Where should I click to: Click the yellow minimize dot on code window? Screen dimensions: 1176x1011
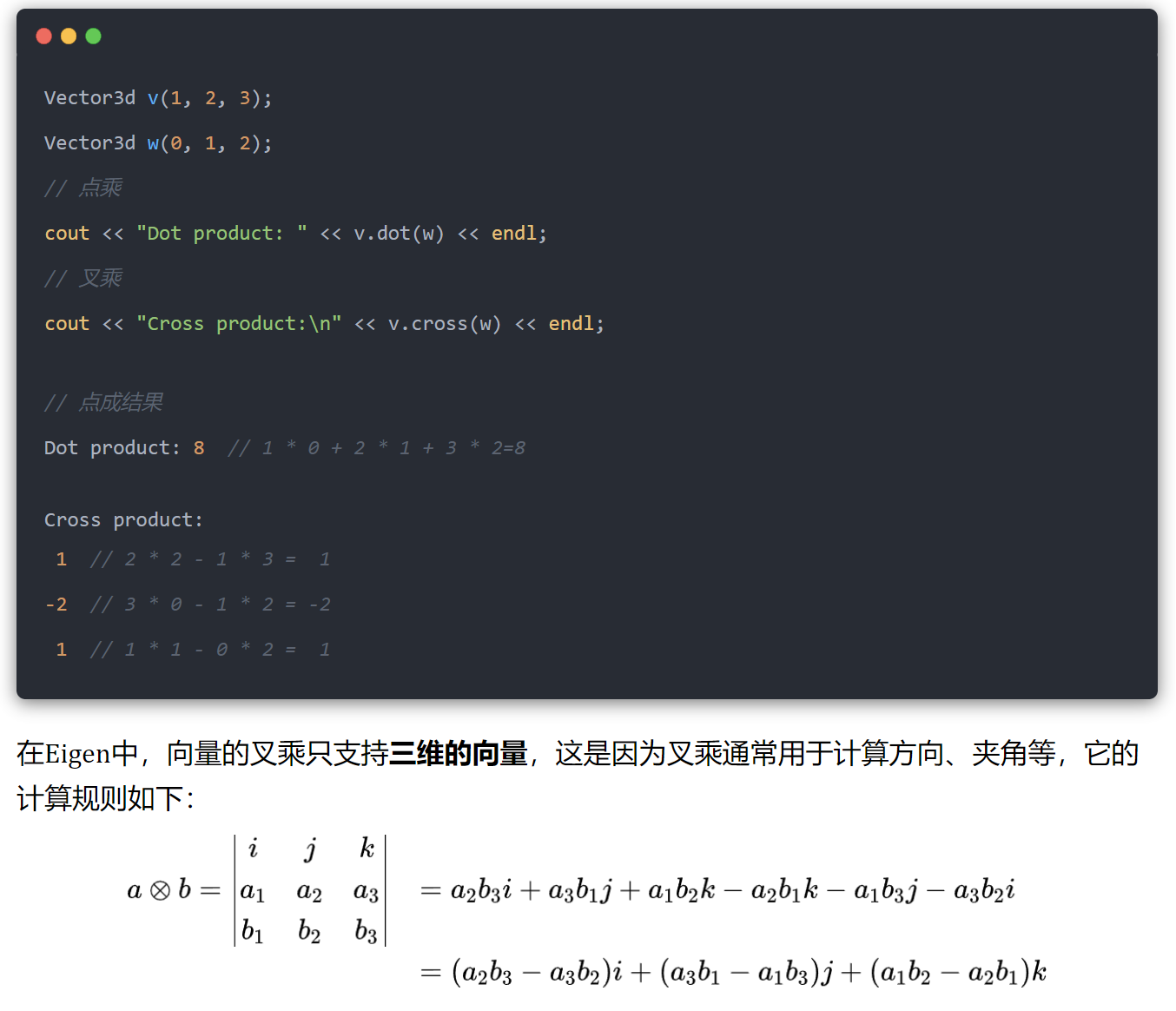point(69,36)
